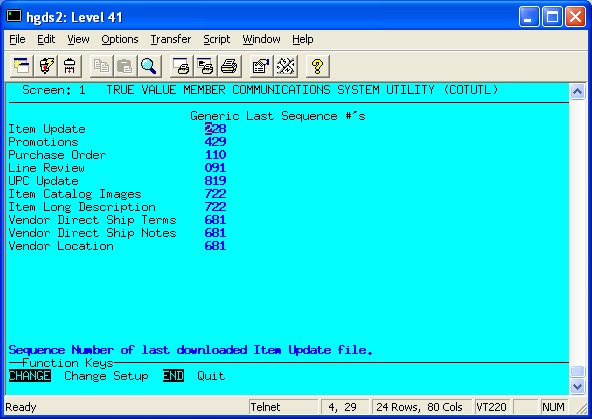Click the keymap editor toolbar icon
Image resolution: width=592 pixels, height=419 pixels.
285,66
